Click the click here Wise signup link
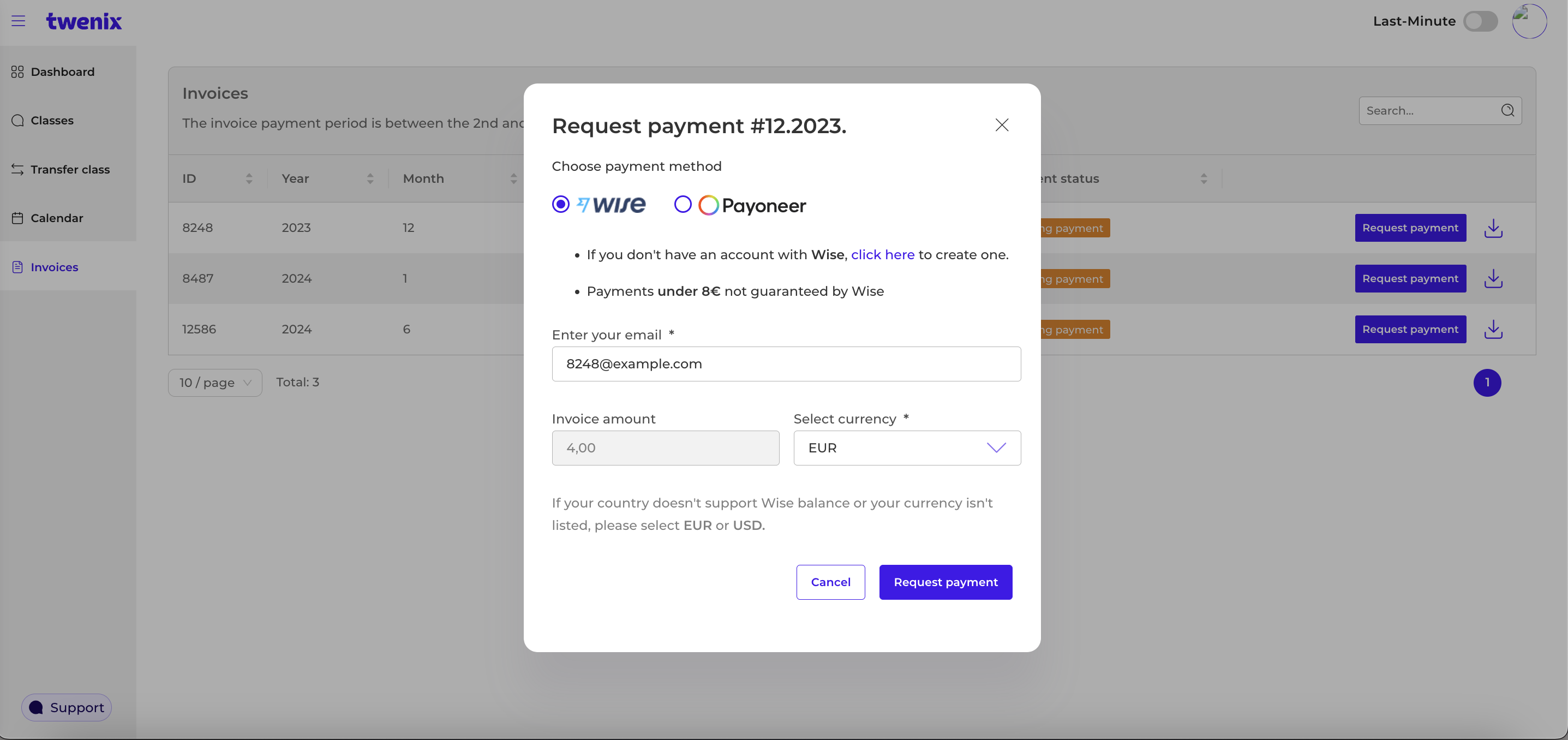1568x740 pixels. coord(883,255)
